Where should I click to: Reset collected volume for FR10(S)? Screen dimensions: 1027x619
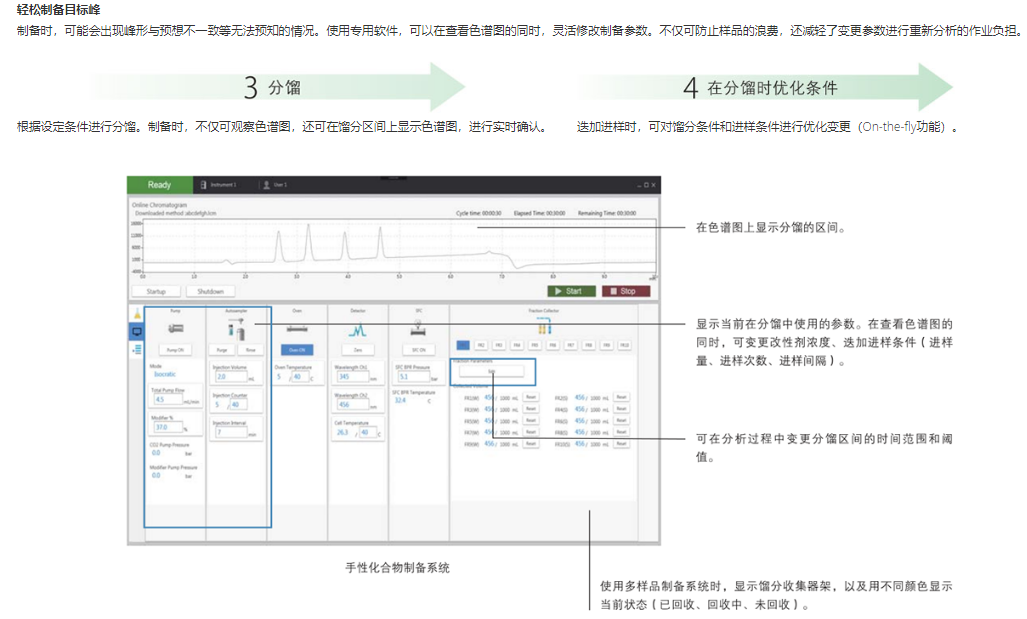[622, 444]
